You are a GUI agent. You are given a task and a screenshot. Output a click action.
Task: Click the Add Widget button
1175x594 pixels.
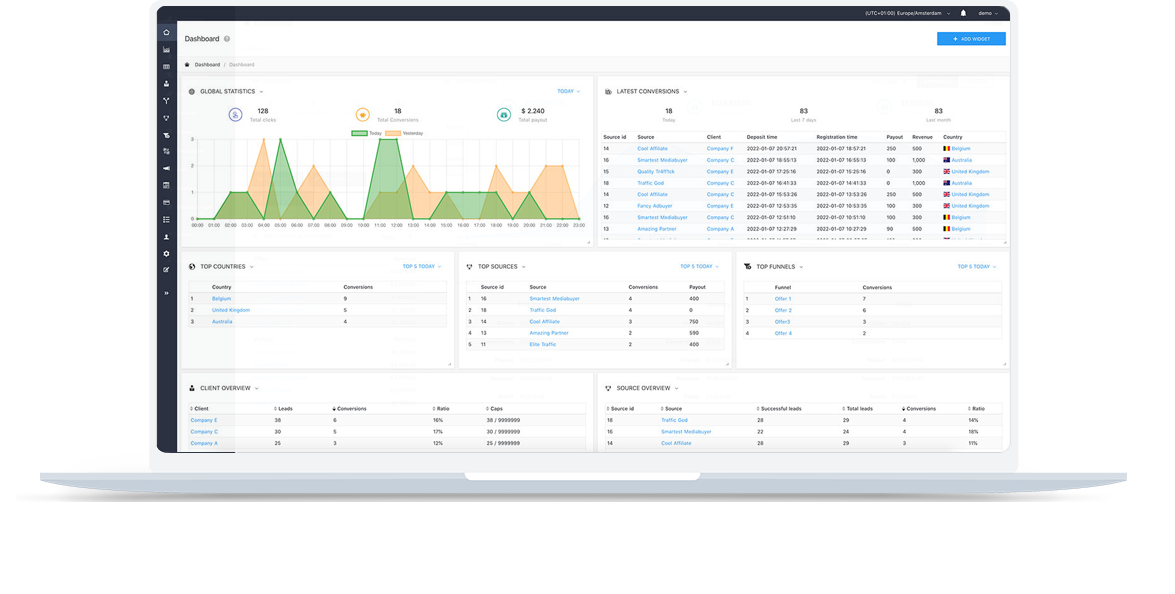(971, 39)
